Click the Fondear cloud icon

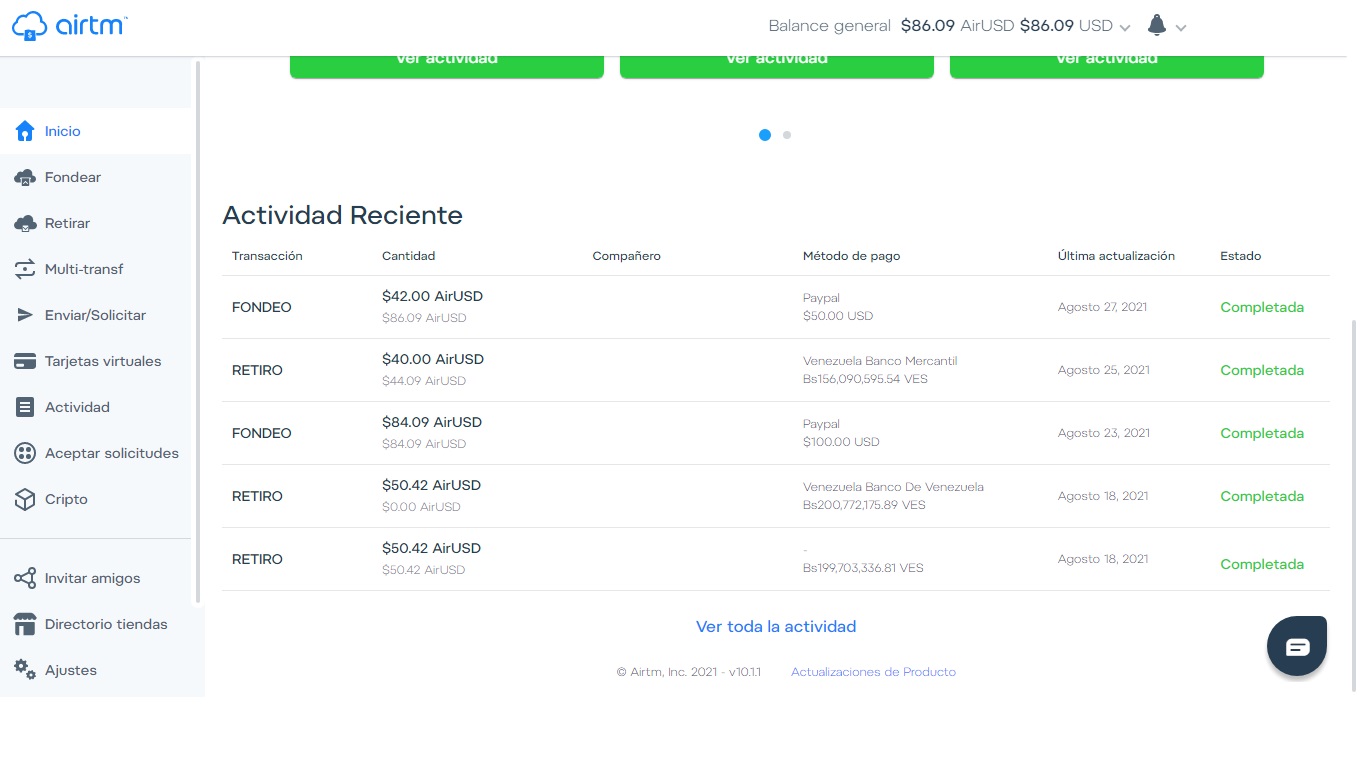[25, 177]
